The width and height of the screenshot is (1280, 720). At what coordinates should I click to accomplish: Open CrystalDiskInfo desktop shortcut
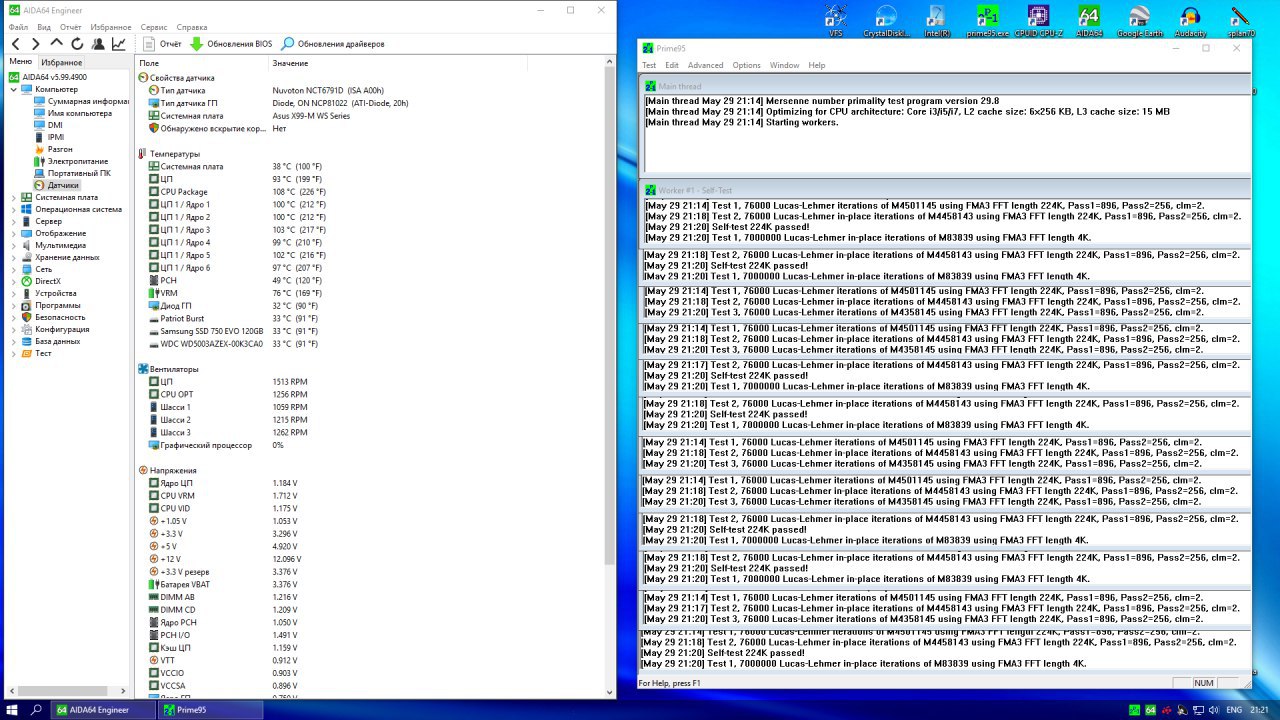[886, 20]
